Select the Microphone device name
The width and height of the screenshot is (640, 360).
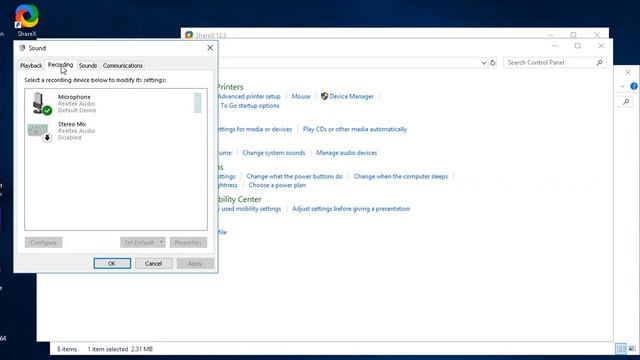tap(74, 97)
